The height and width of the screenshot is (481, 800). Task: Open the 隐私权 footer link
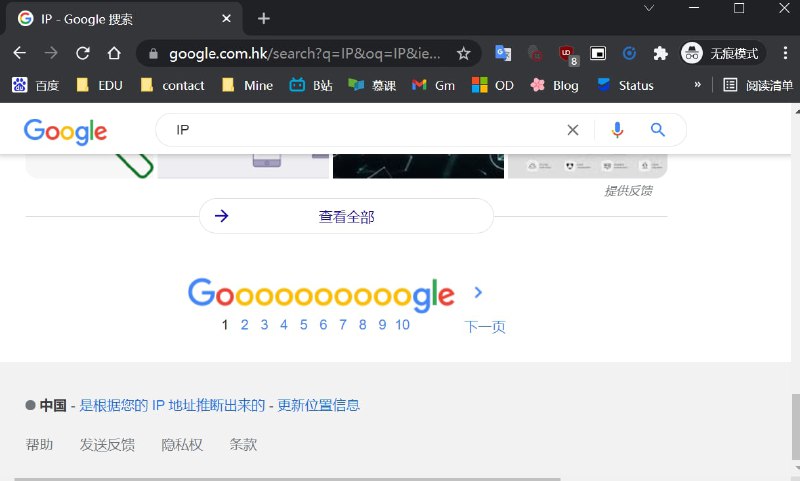pos(182,445)
